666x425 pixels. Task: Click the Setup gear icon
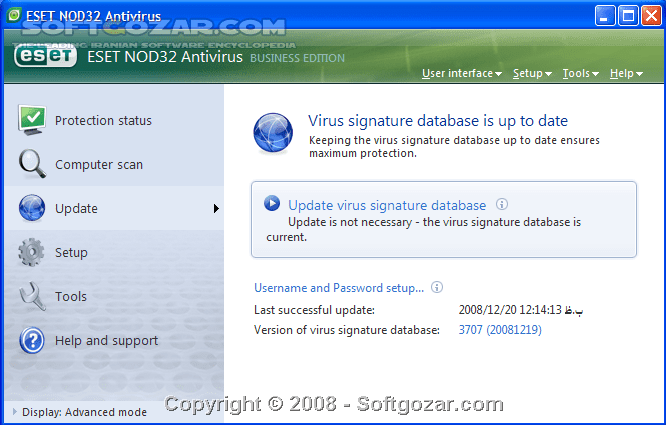point(31,252)
